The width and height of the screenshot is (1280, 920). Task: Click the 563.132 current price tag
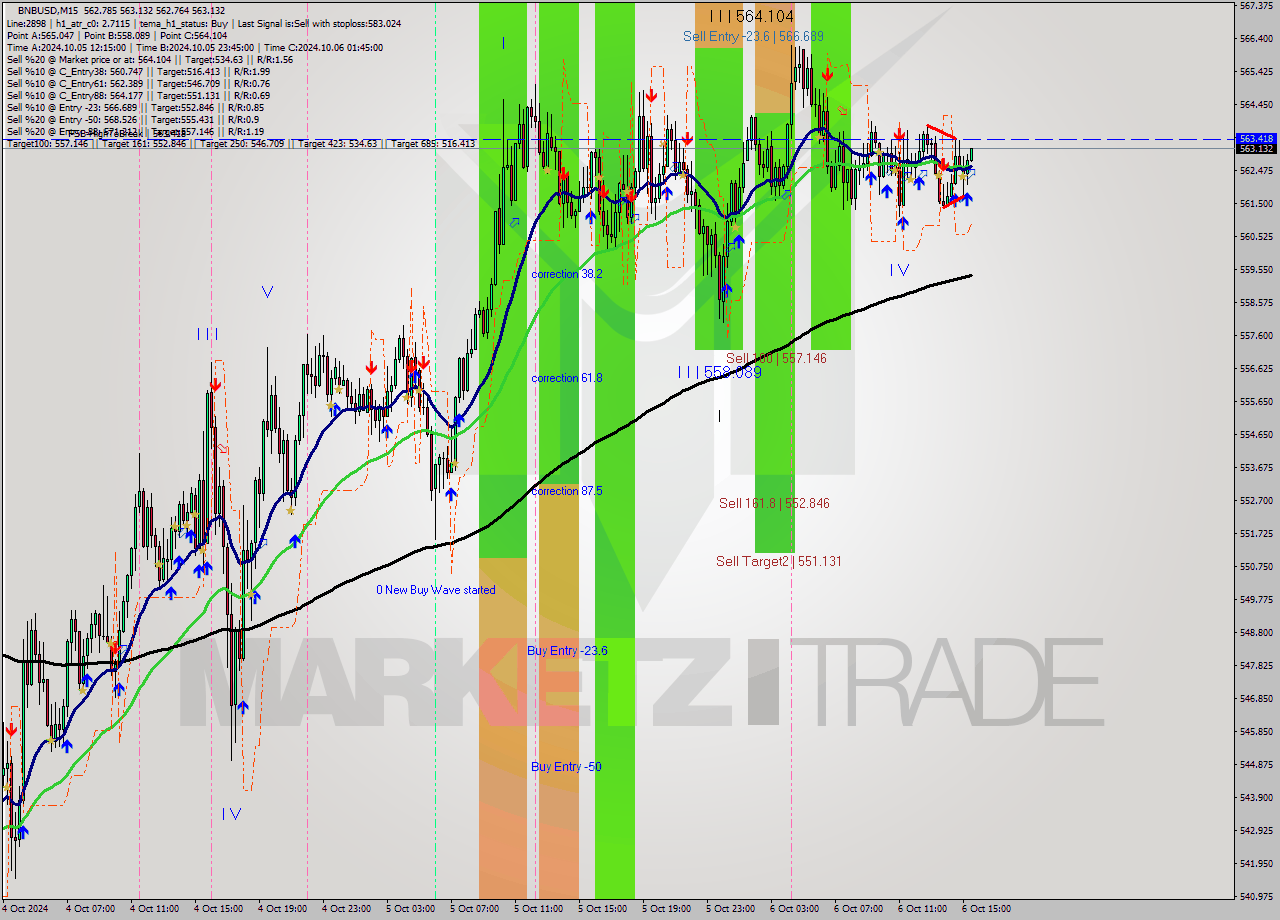coord(1256,149)
